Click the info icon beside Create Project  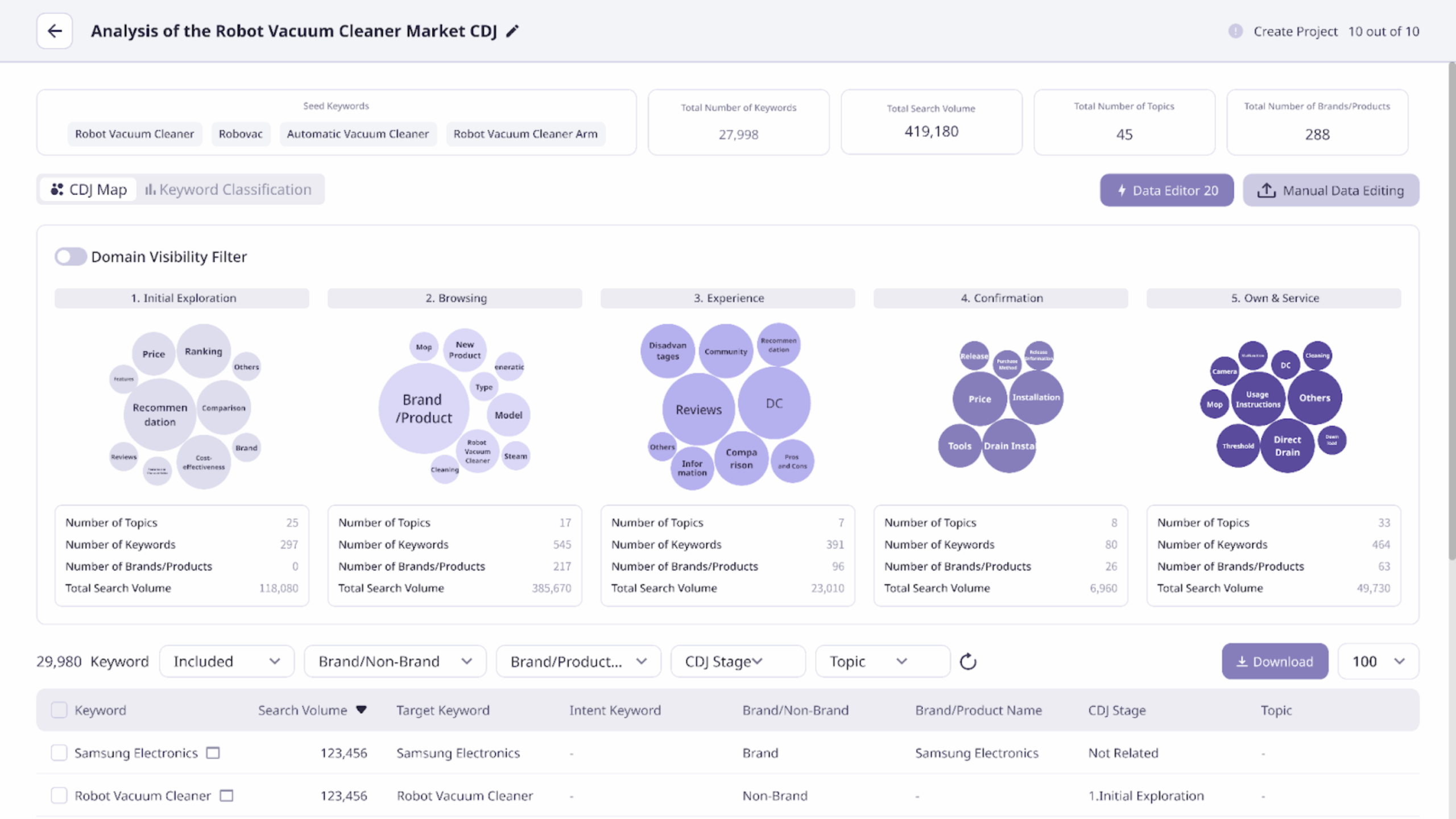tap(1235, 31)
